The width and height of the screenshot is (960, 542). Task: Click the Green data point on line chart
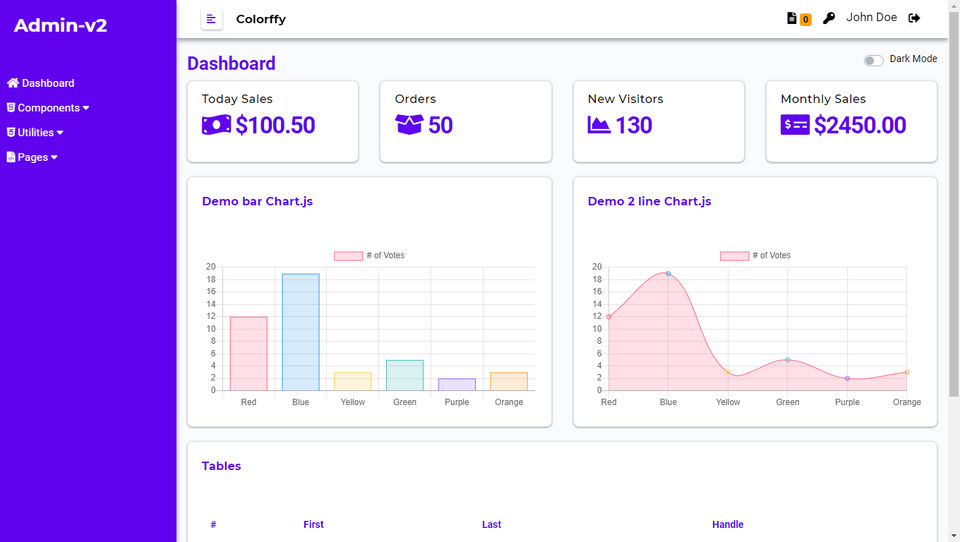pos(788,360)
